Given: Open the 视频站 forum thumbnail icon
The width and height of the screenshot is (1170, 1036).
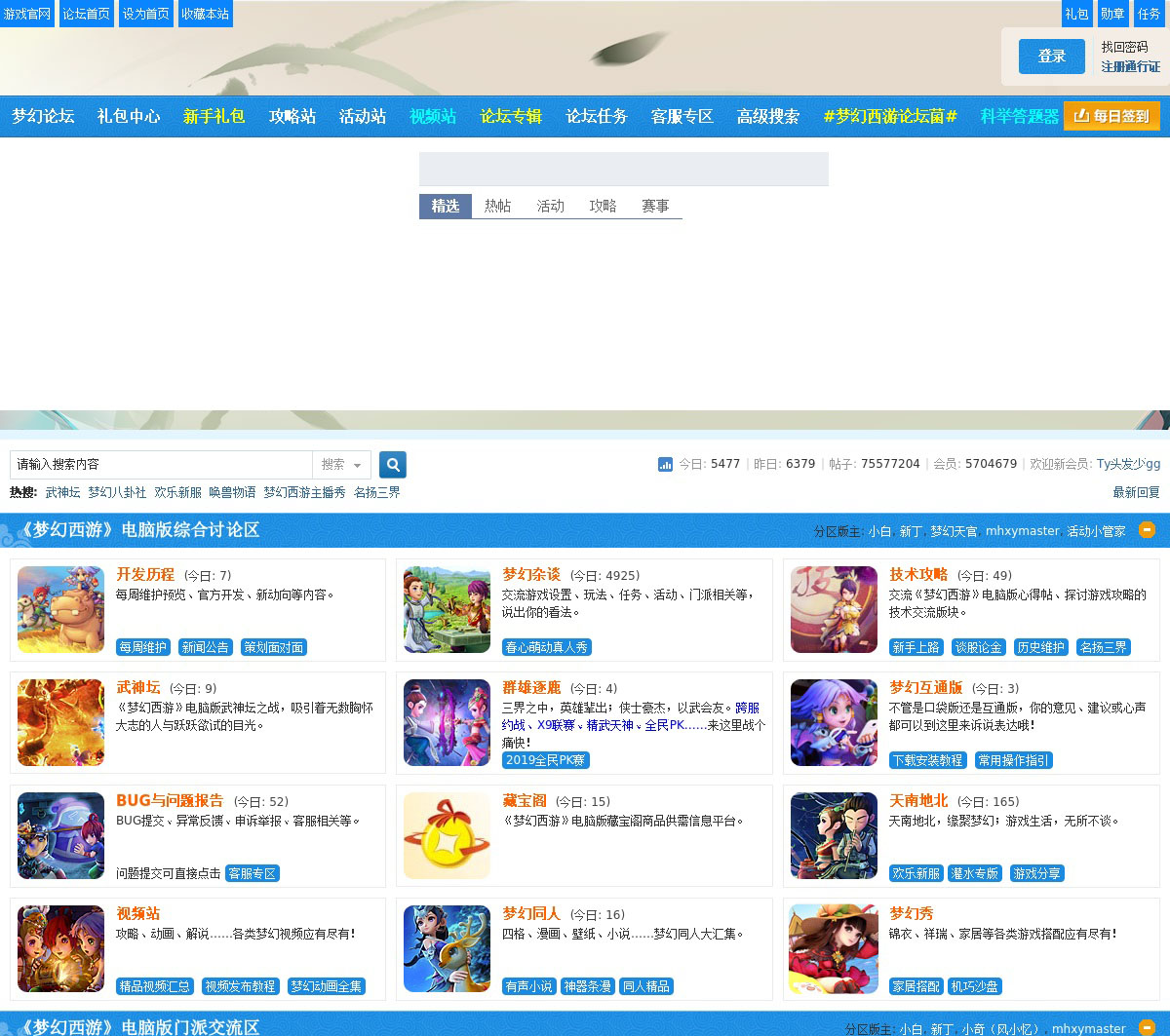Looking at the screenshot, I should [60, 948].
